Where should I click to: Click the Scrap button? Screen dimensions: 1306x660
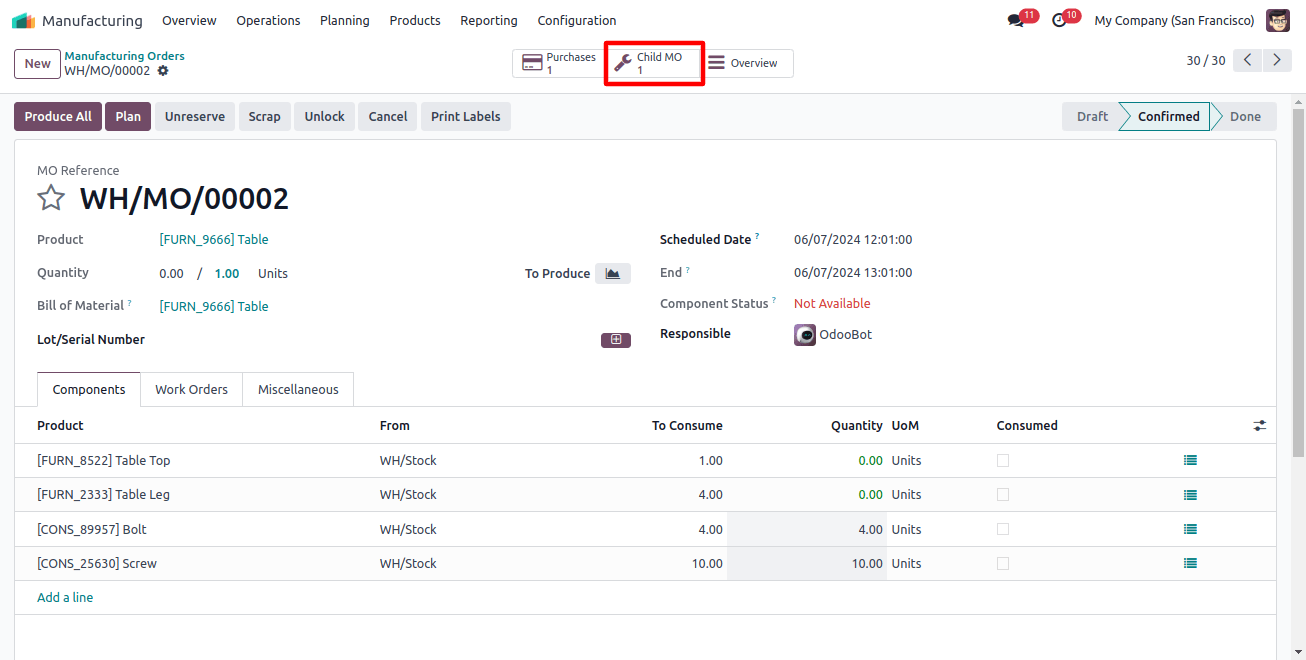(x=265, y=117)
